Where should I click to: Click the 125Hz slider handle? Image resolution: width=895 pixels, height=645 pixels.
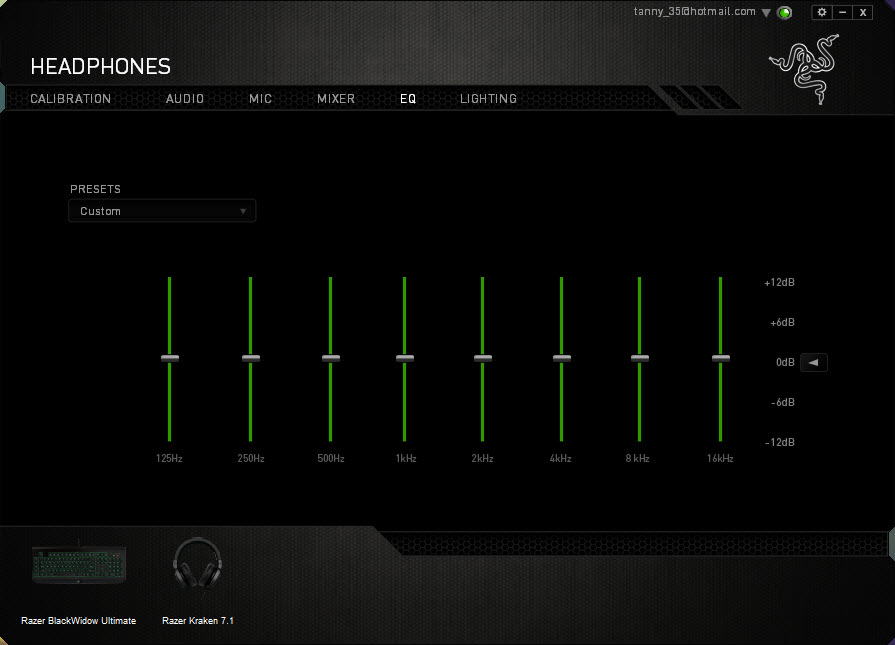170,358
